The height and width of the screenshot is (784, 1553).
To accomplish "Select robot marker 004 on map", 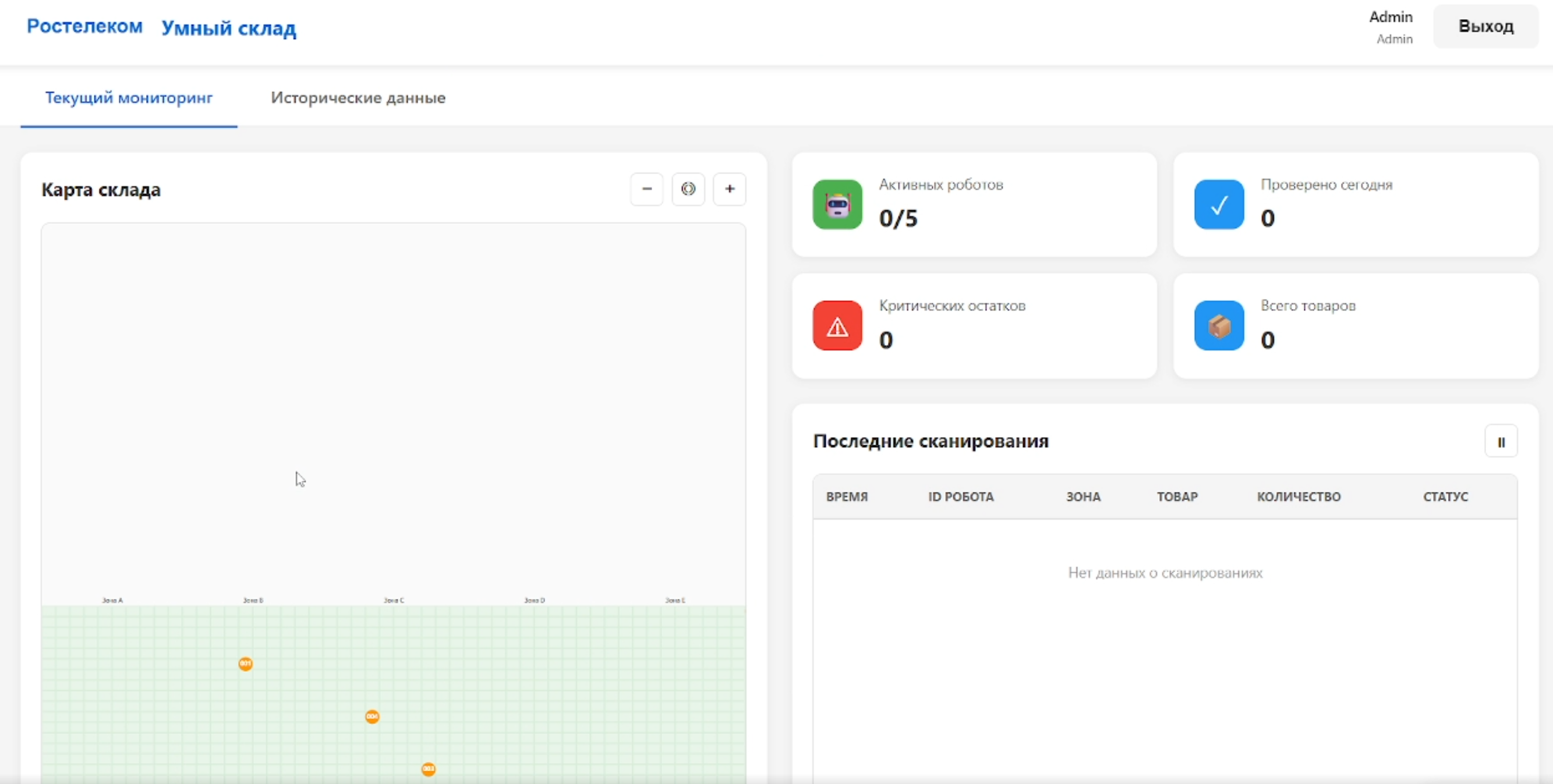I will click(372, 716).
